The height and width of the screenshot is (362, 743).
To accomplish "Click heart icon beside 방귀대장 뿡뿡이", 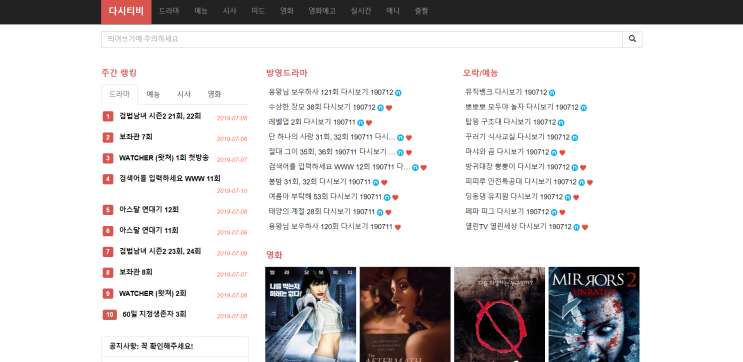I will tap(583, 168).
